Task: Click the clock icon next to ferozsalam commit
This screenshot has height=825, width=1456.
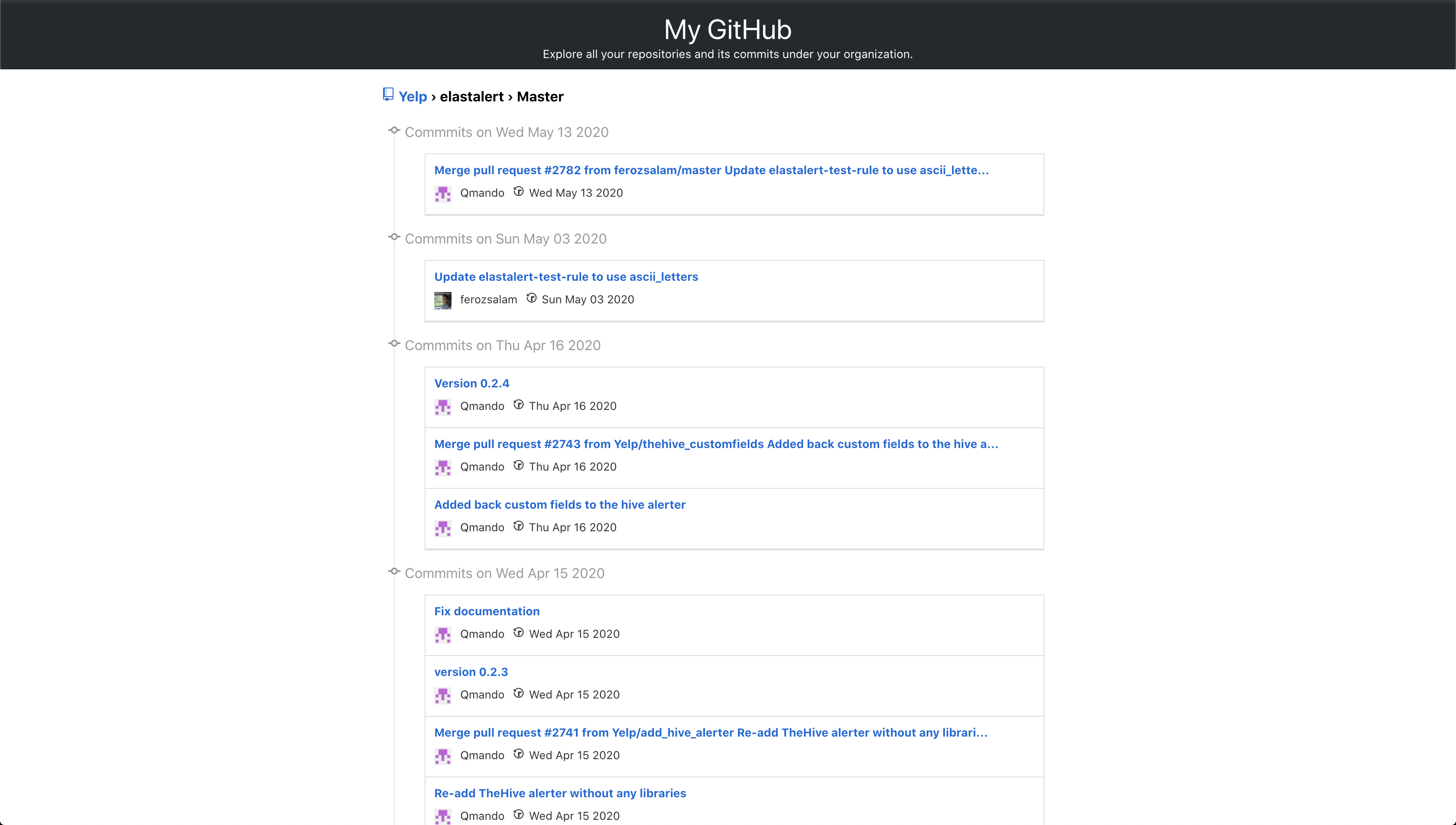Action: pos(529,299)
